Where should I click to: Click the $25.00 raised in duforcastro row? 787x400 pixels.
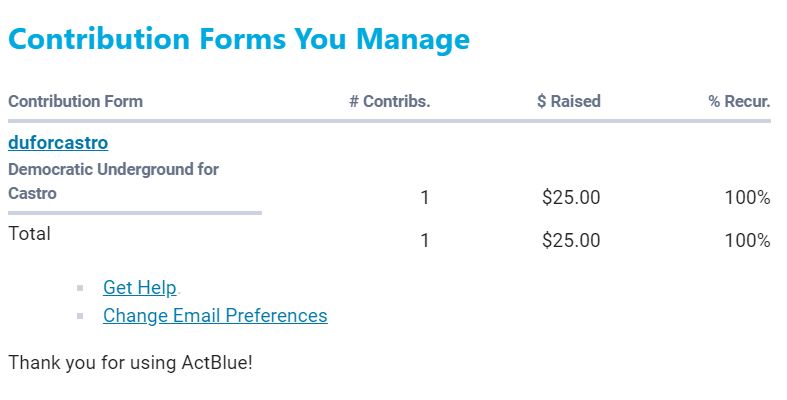click(570, 198)
